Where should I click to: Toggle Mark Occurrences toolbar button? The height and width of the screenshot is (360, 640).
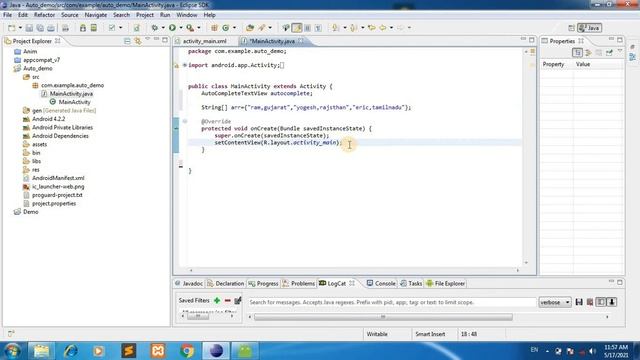pos(297,28)
